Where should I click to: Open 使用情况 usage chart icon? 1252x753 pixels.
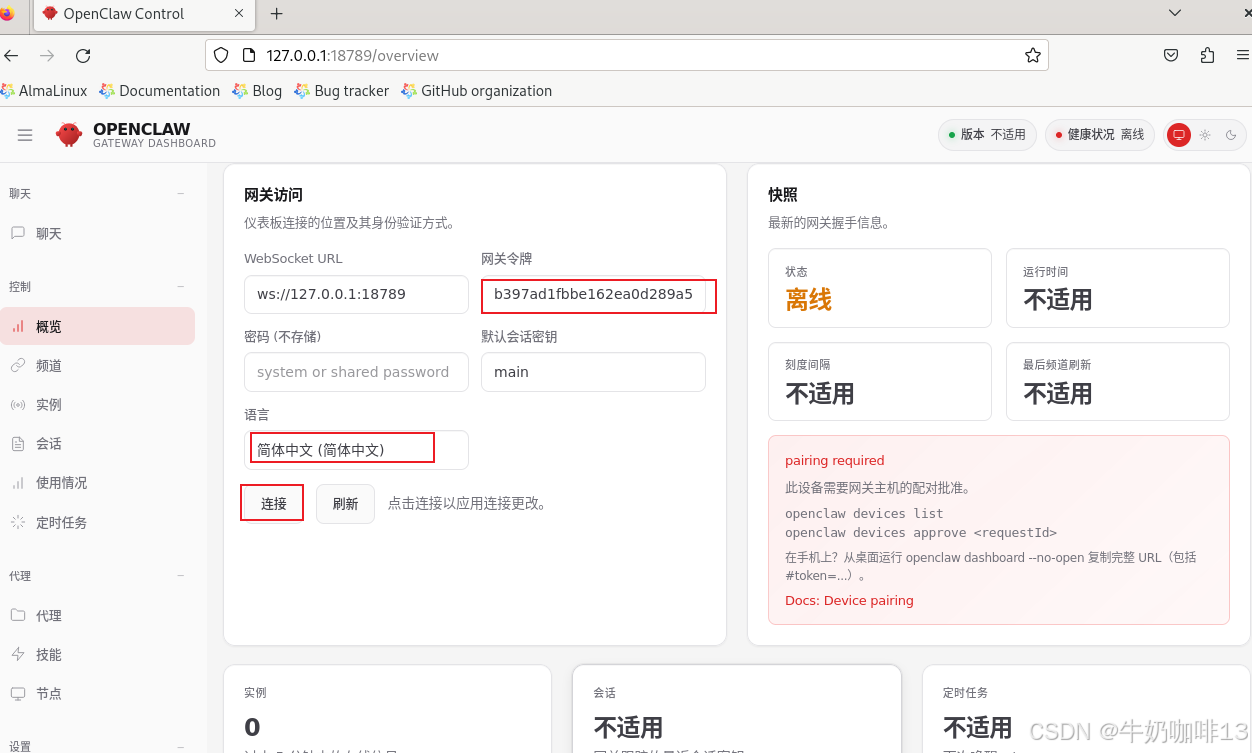(x=18, y=482)
